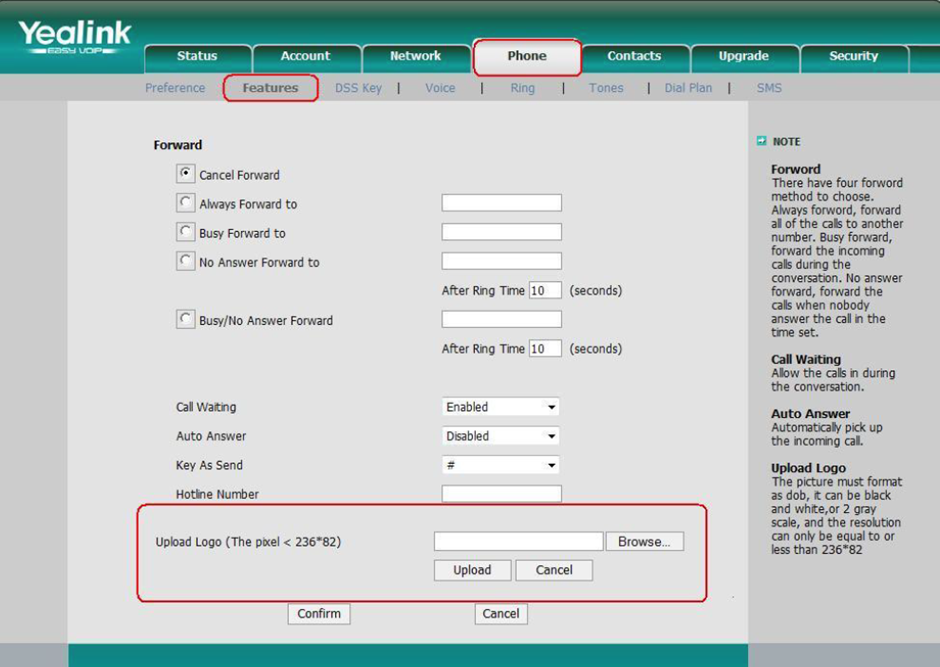Image resolution: width=940 pixels, height=667 pixels.
Task: Switch to the Status tab
Action: [197, 58]
